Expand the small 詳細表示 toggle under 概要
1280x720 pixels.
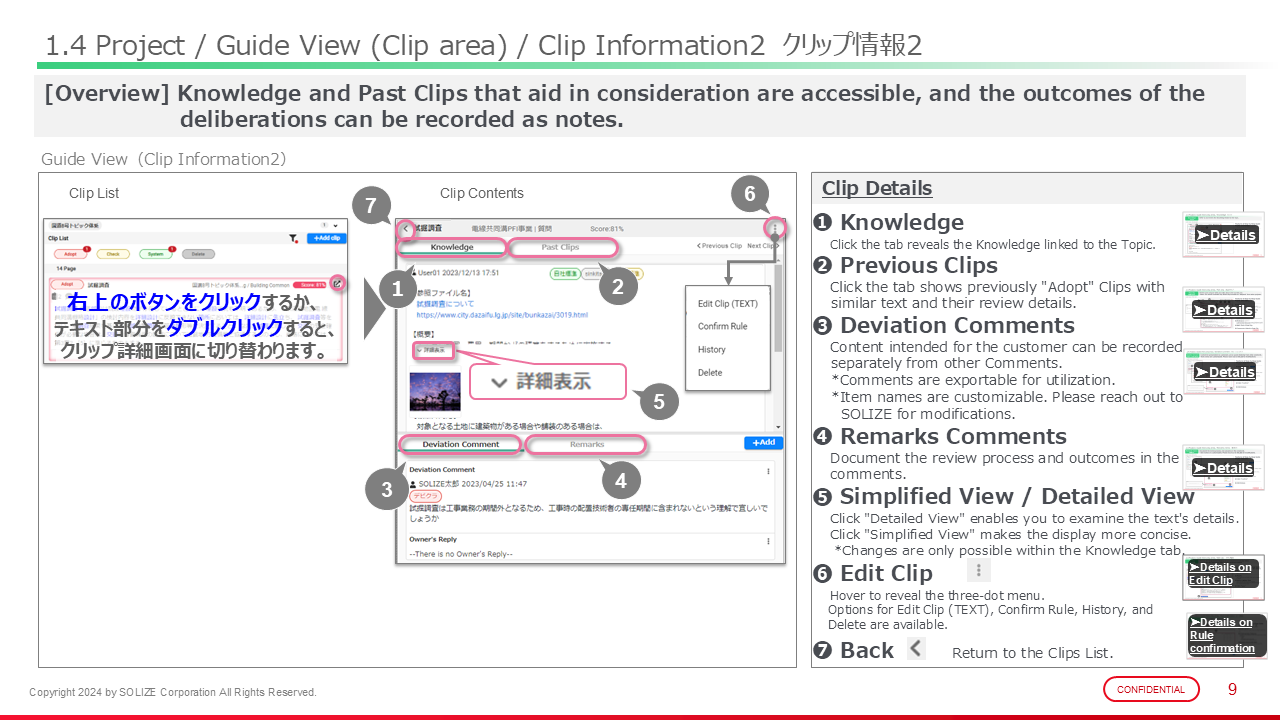(x=433, y=351)
